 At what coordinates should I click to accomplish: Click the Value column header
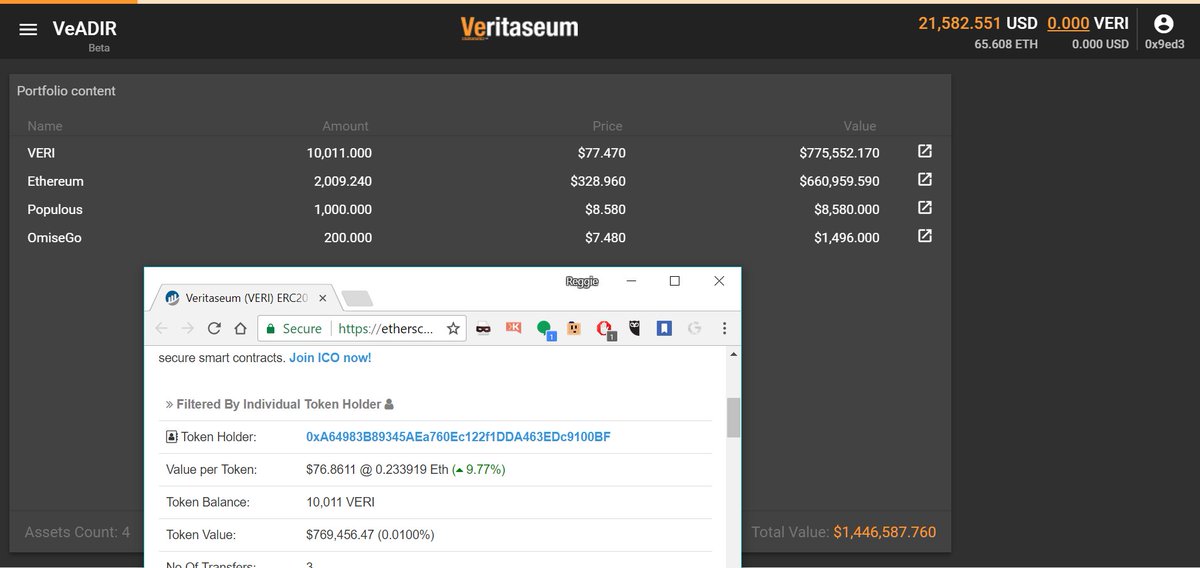[x=859, y=126]
